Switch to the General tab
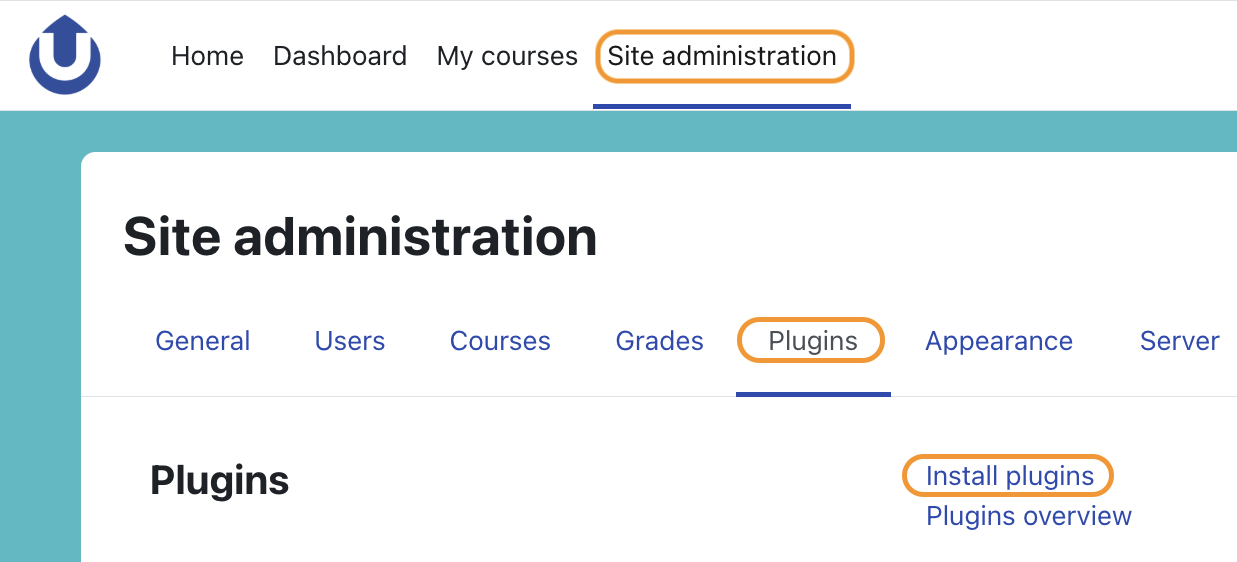The image size is (1237, 562). click(x=203, y=341)
